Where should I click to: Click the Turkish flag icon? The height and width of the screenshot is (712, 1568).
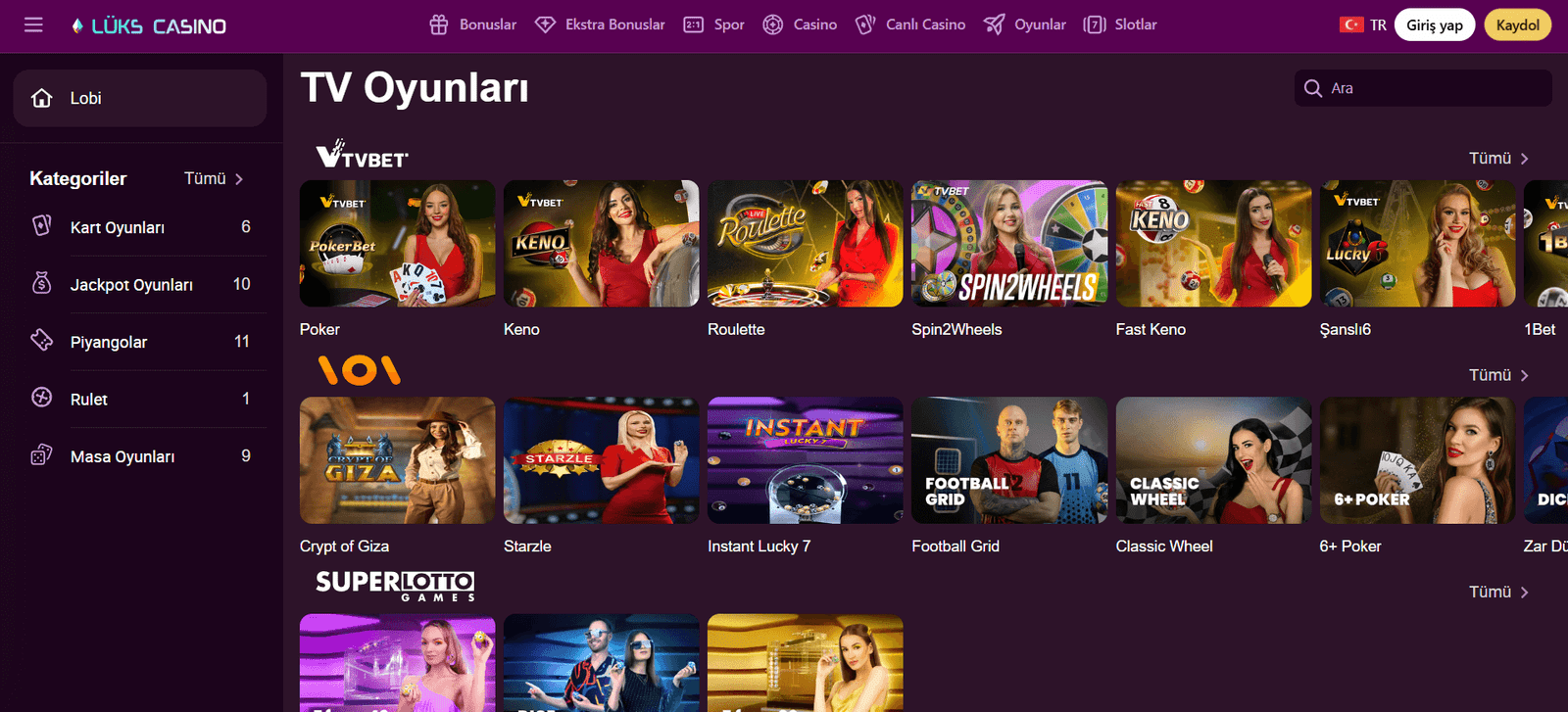[x=1351, y=25]
